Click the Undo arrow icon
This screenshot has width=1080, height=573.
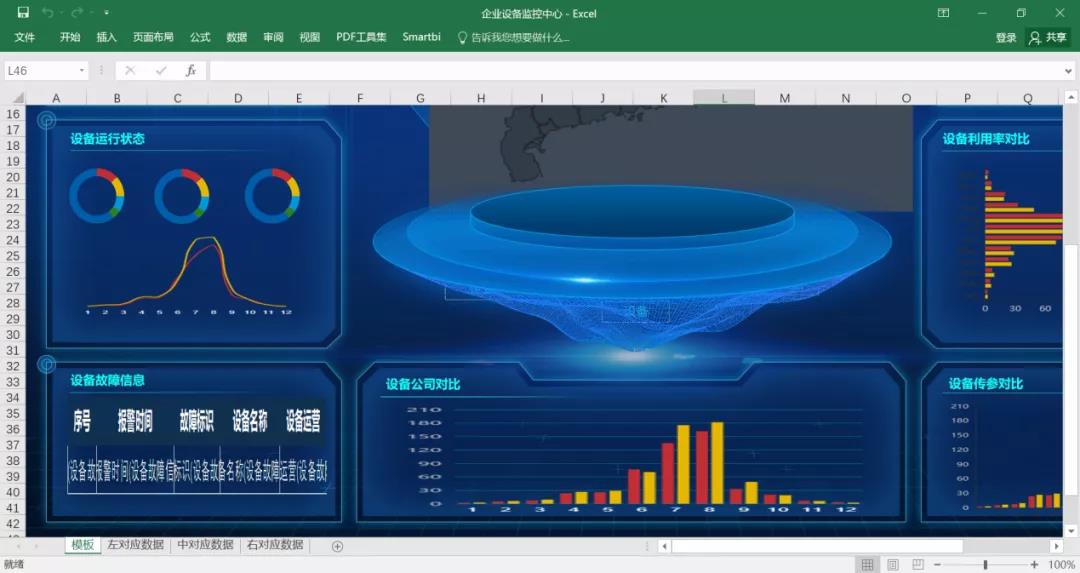(x=47, y=13)
